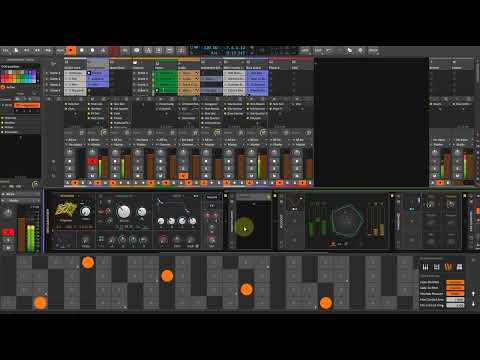Toggle the red record arm button on the second mixer track

92,161
